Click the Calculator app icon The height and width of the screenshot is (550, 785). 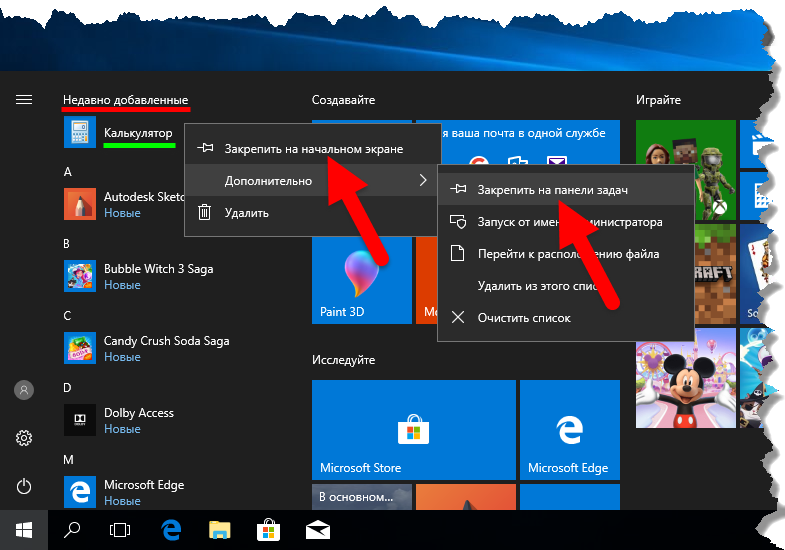[x=80, y=132]
